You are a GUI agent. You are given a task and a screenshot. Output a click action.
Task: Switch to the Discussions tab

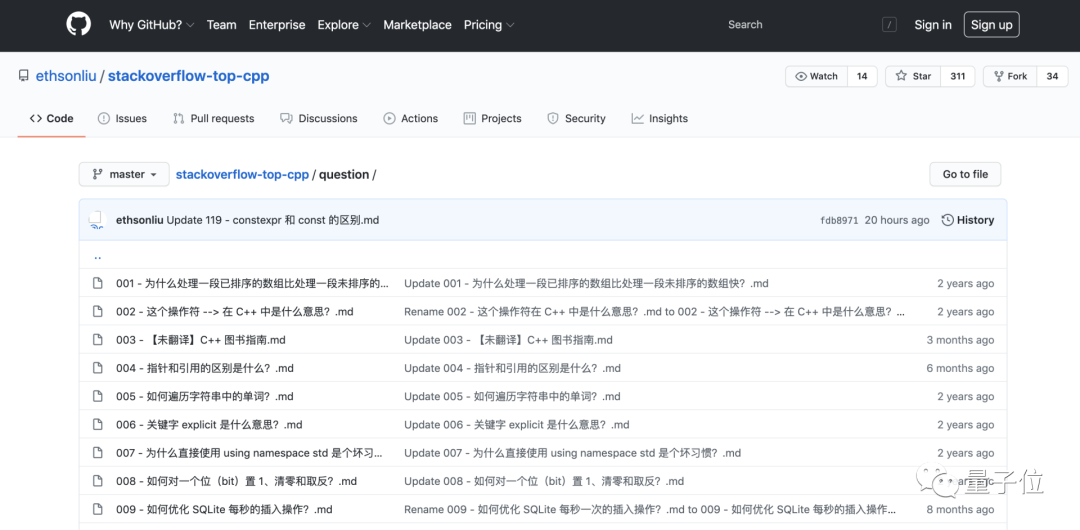(x=319, y=119)
